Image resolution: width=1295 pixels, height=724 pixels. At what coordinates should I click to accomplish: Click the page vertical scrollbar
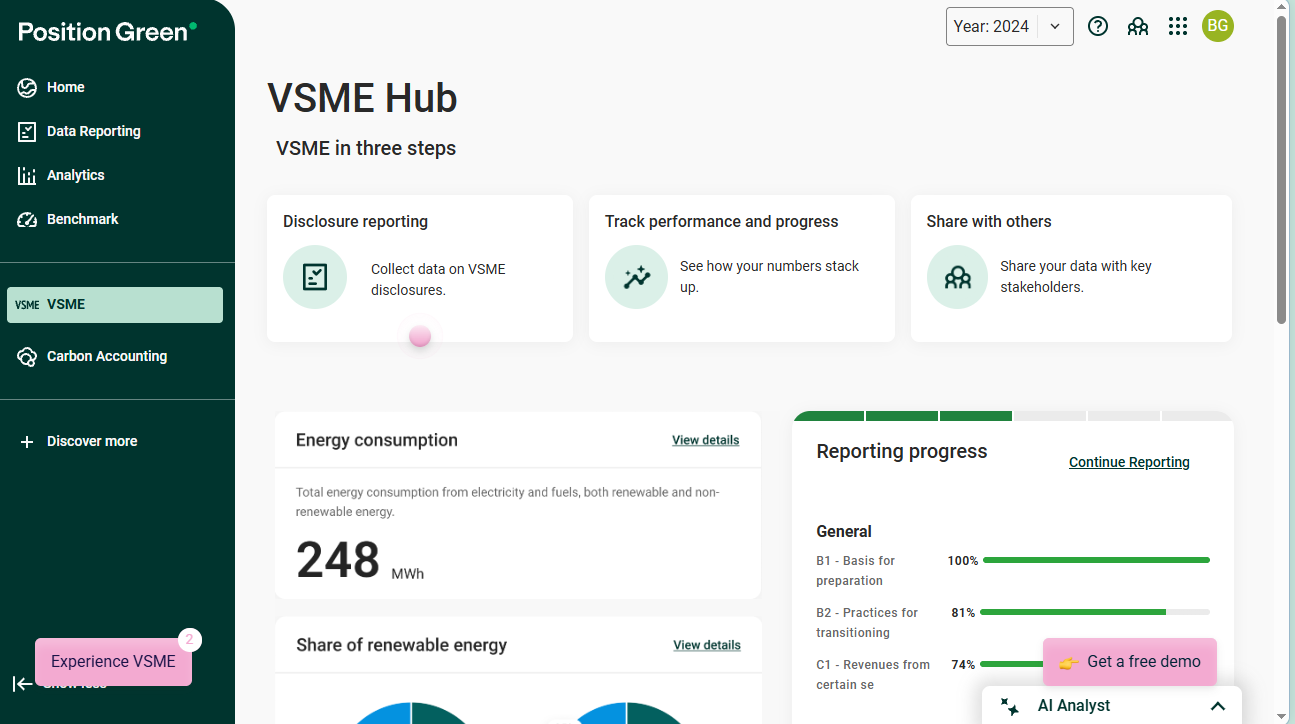(1282, 170)
